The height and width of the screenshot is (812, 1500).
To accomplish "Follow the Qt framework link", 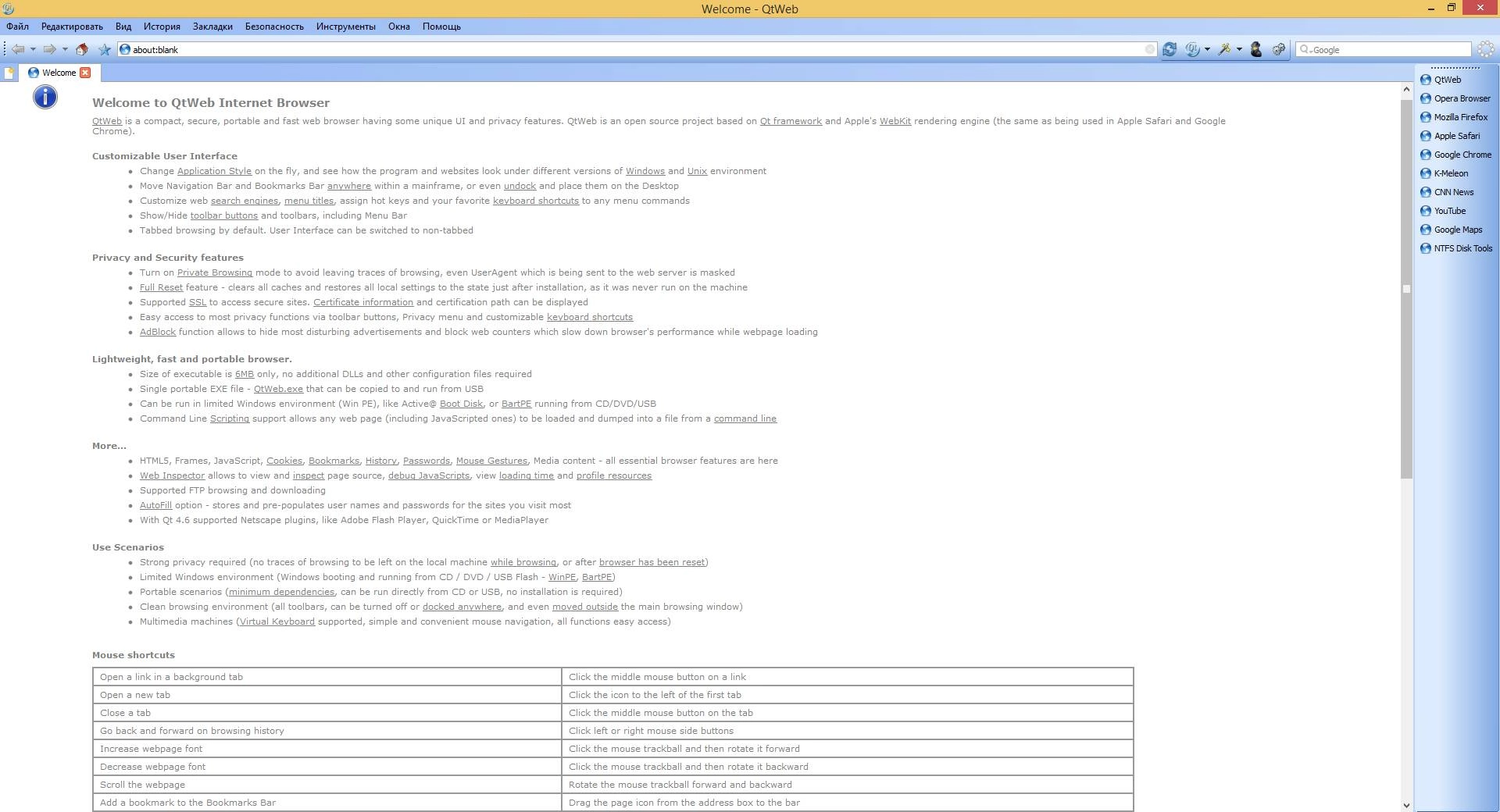I will point(791,121).
